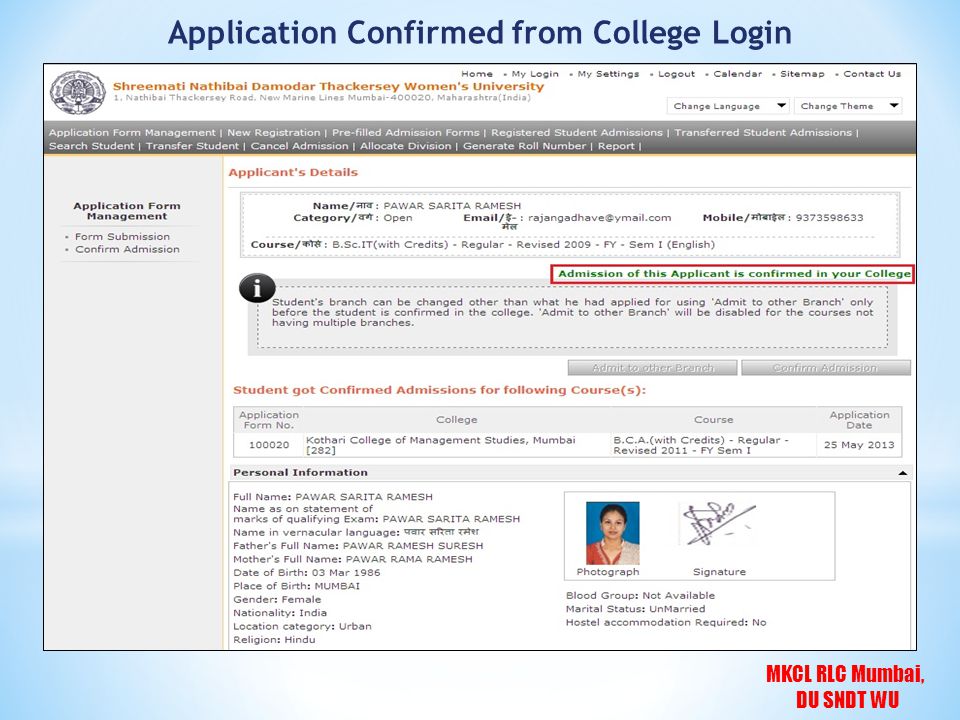Image resolution: width=960 pixels, height=720 pixels.
Task: Click the B.Sc.IT course text
Action: [523, 245]
